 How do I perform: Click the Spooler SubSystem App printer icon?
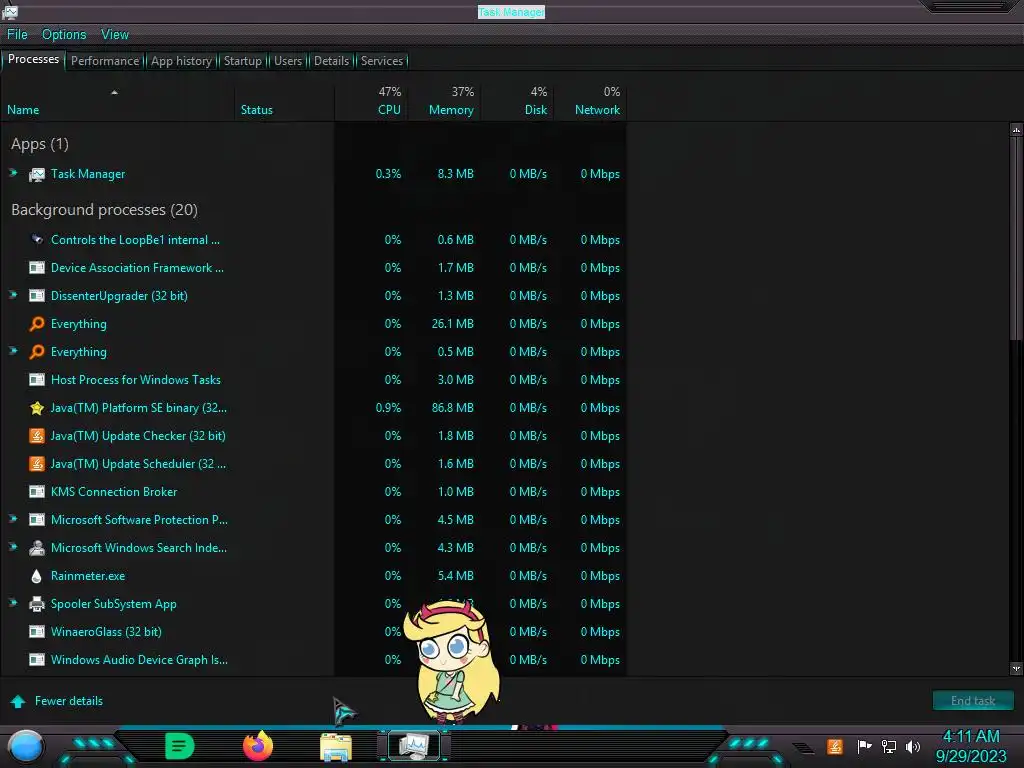37,604
